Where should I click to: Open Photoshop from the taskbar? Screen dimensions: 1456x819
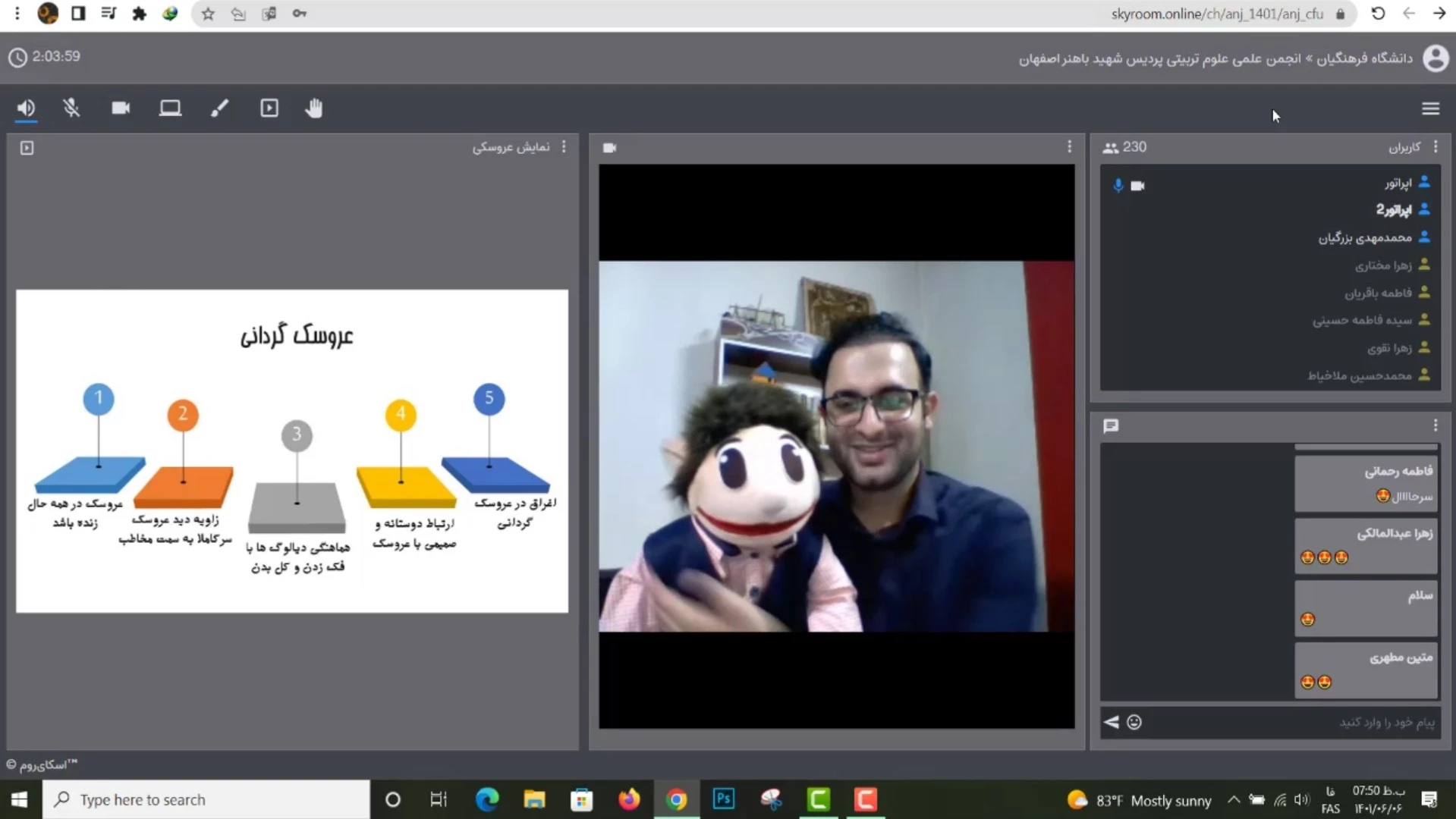point(724,799)
